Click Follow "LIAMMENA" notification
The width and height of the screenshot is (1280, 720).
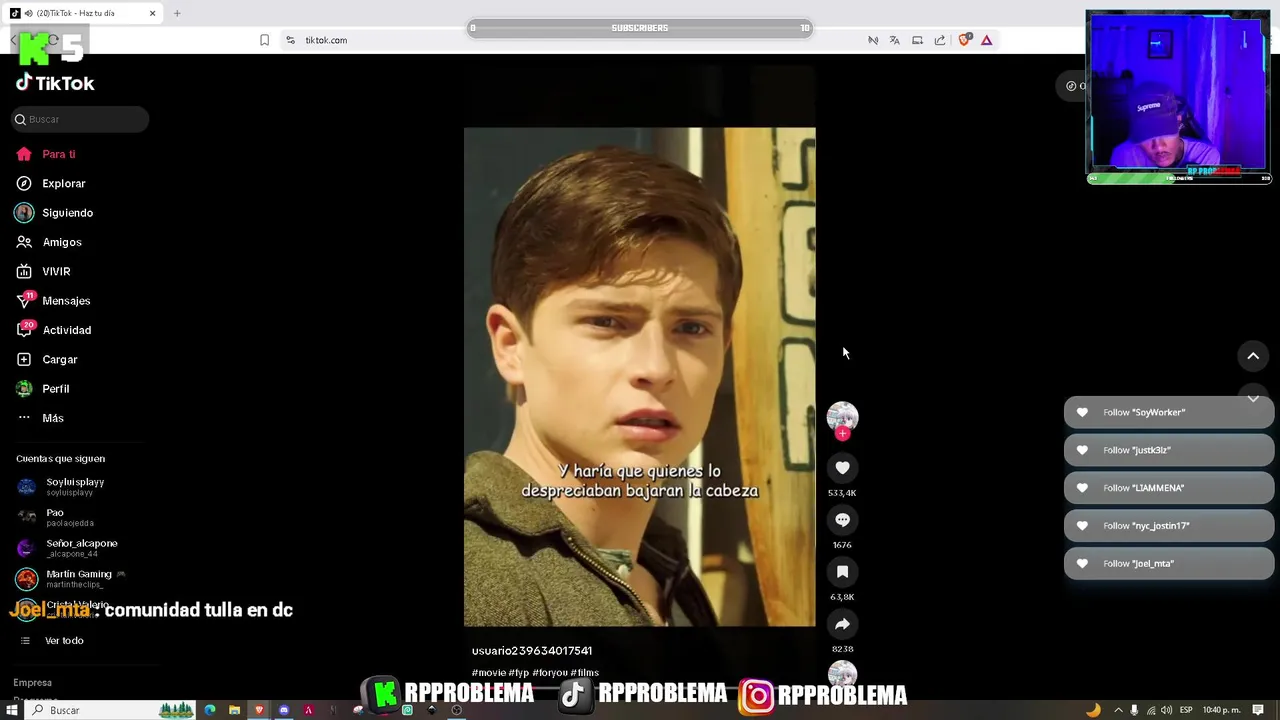pyautogui.click(x=1169, y=488)
